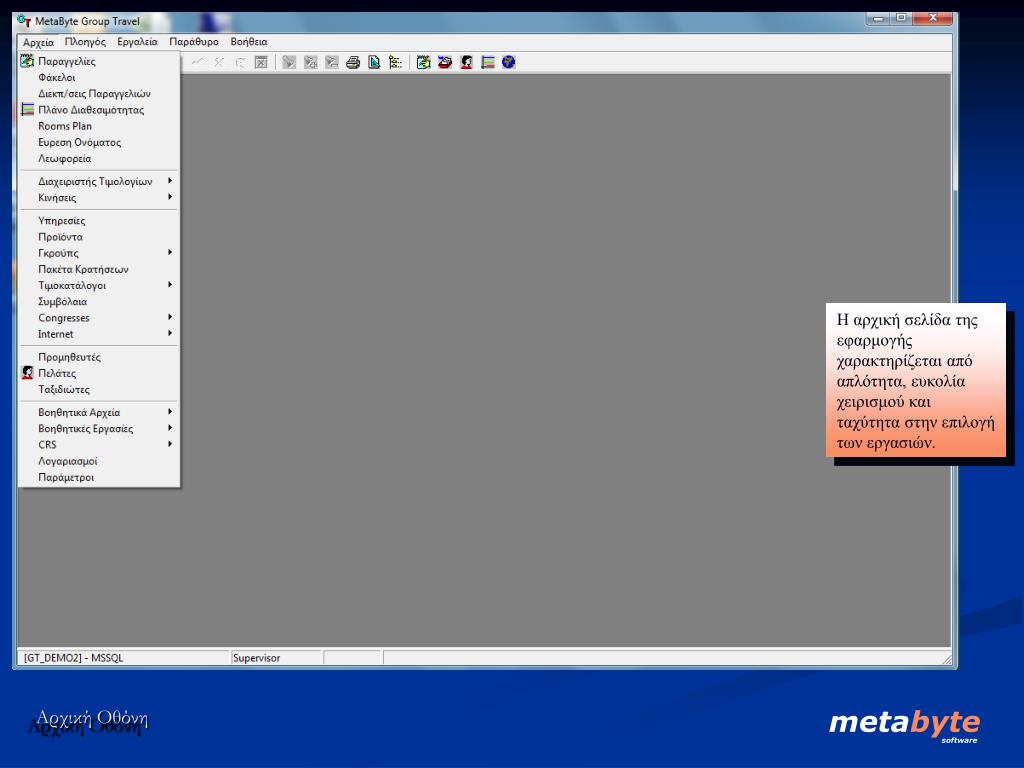The image size is (1024, 768).
Task: Click the Supervisor status bar entry
Action: (257, 658)
